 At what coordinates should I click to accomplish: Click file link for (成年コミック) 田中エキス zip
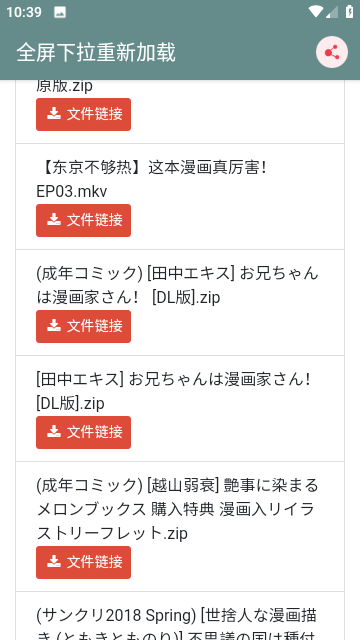coord(83,327)
